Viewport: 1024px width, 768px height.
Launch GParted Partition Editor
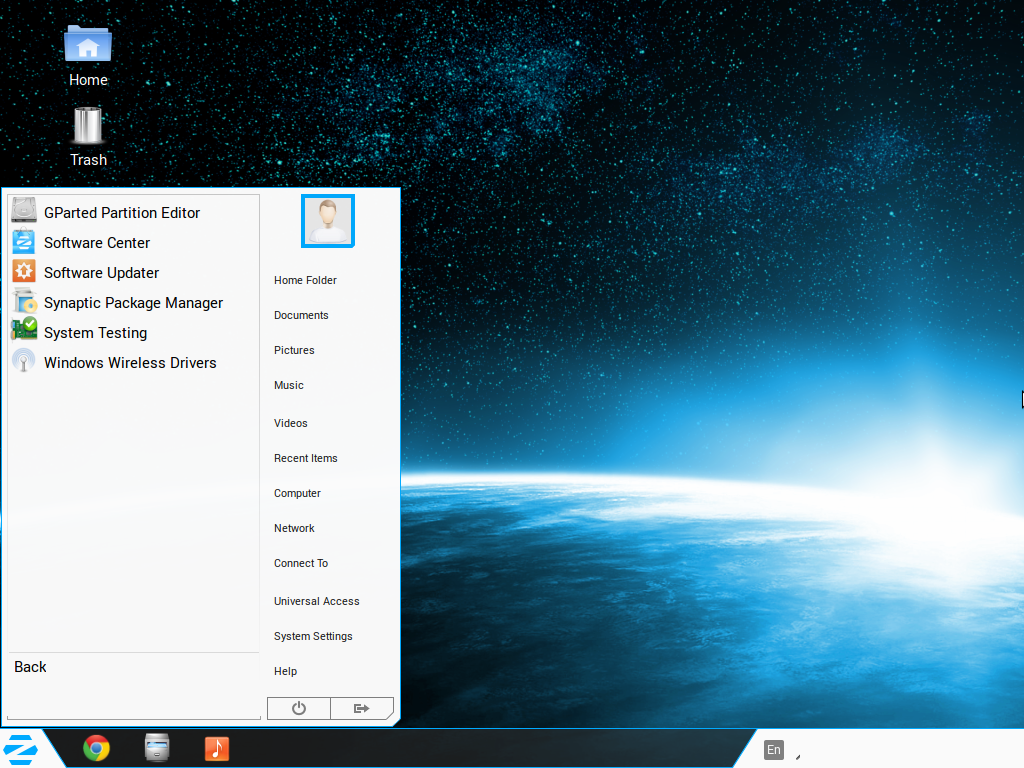click(133, 212)
